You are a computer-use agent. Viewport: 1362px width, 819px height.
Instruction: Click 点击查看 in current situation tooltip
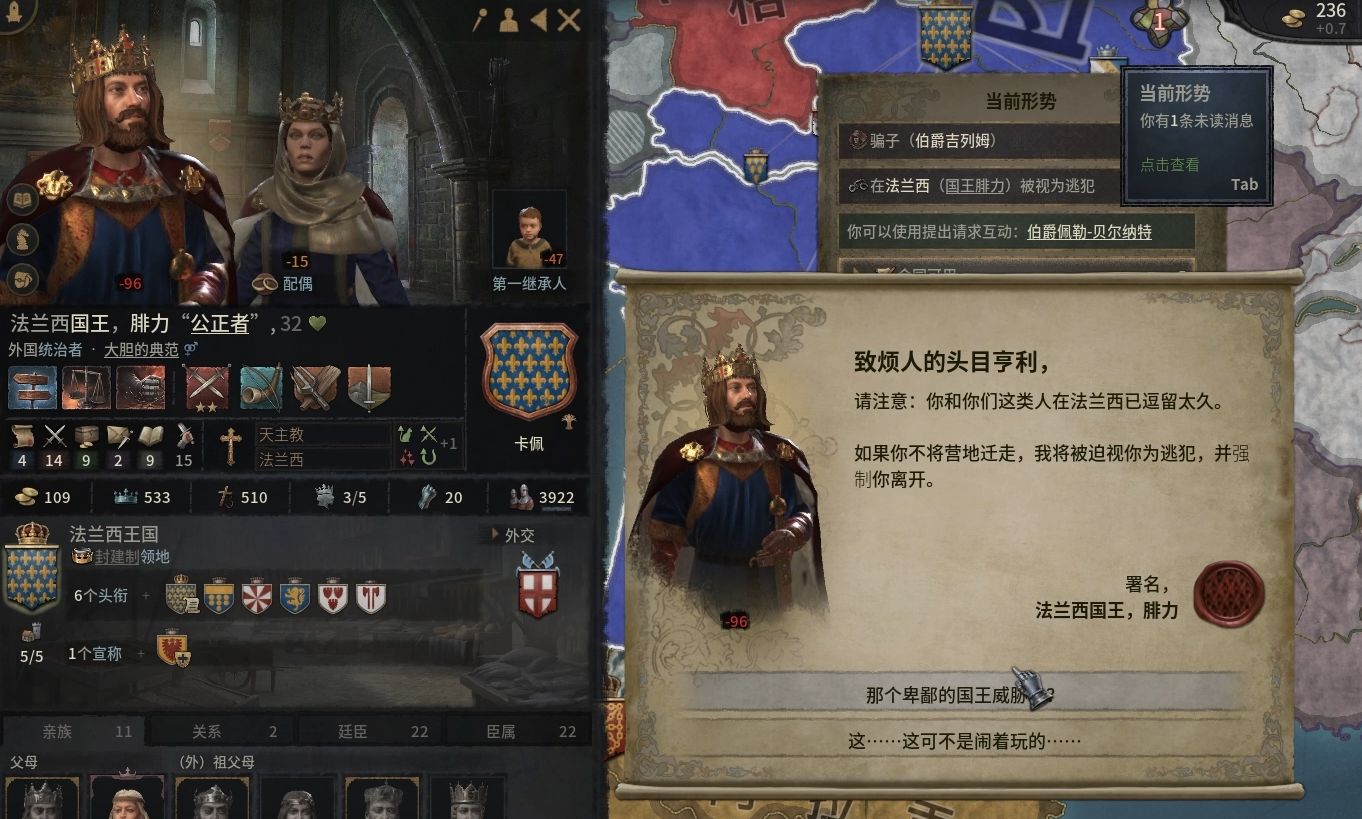coord(1170,165)
